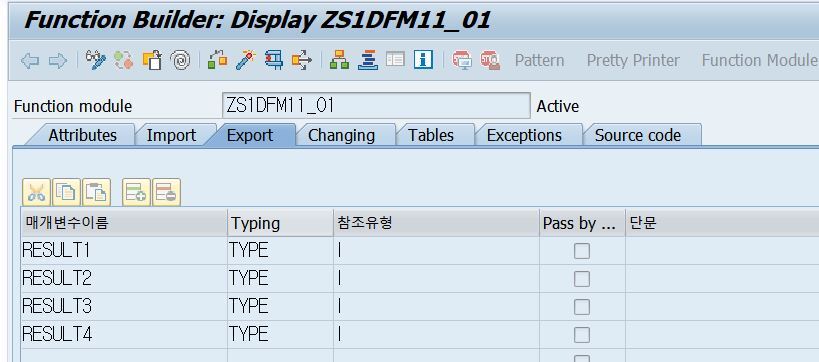Viewport: 819px width, 362px height.
Task: Show the navigation stack icon
Action: point(368,61)
